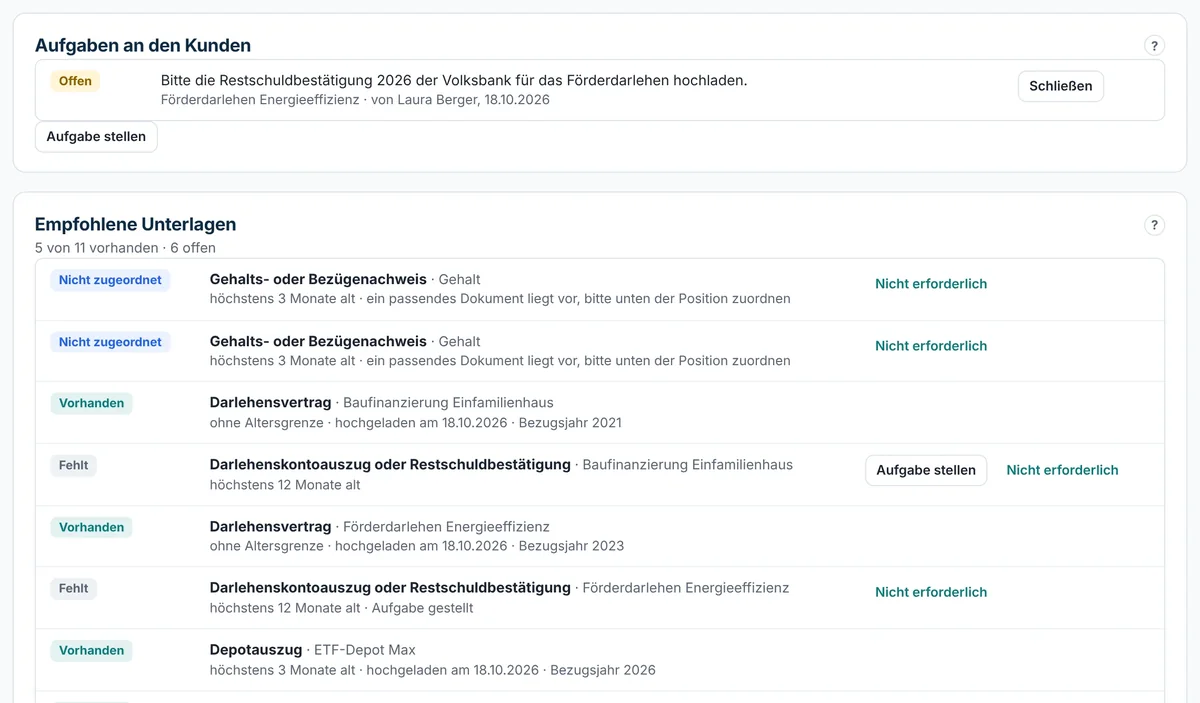
Task: Mark Baufinanzierung Darlehenskontoauszug as Nicht erforderlich
Action: pyautogui.click(x=1062, y=470)
